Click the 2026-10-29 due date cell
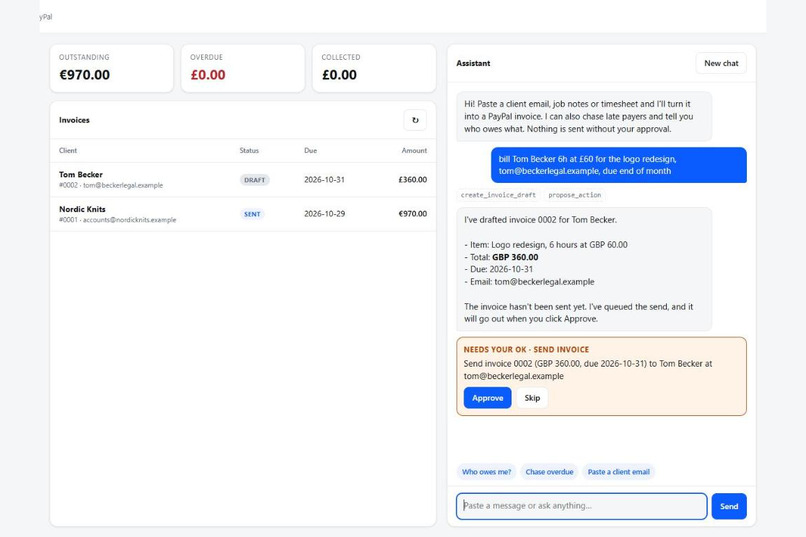806x537 pixels. pos(324,214)
